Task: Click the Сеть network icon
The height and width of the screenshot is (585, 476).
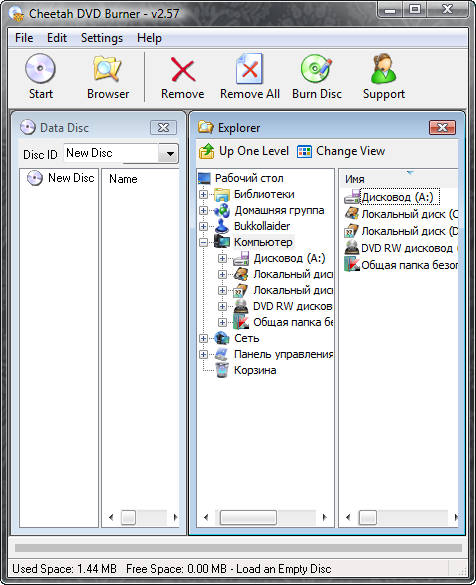Action: pos(222,338)
